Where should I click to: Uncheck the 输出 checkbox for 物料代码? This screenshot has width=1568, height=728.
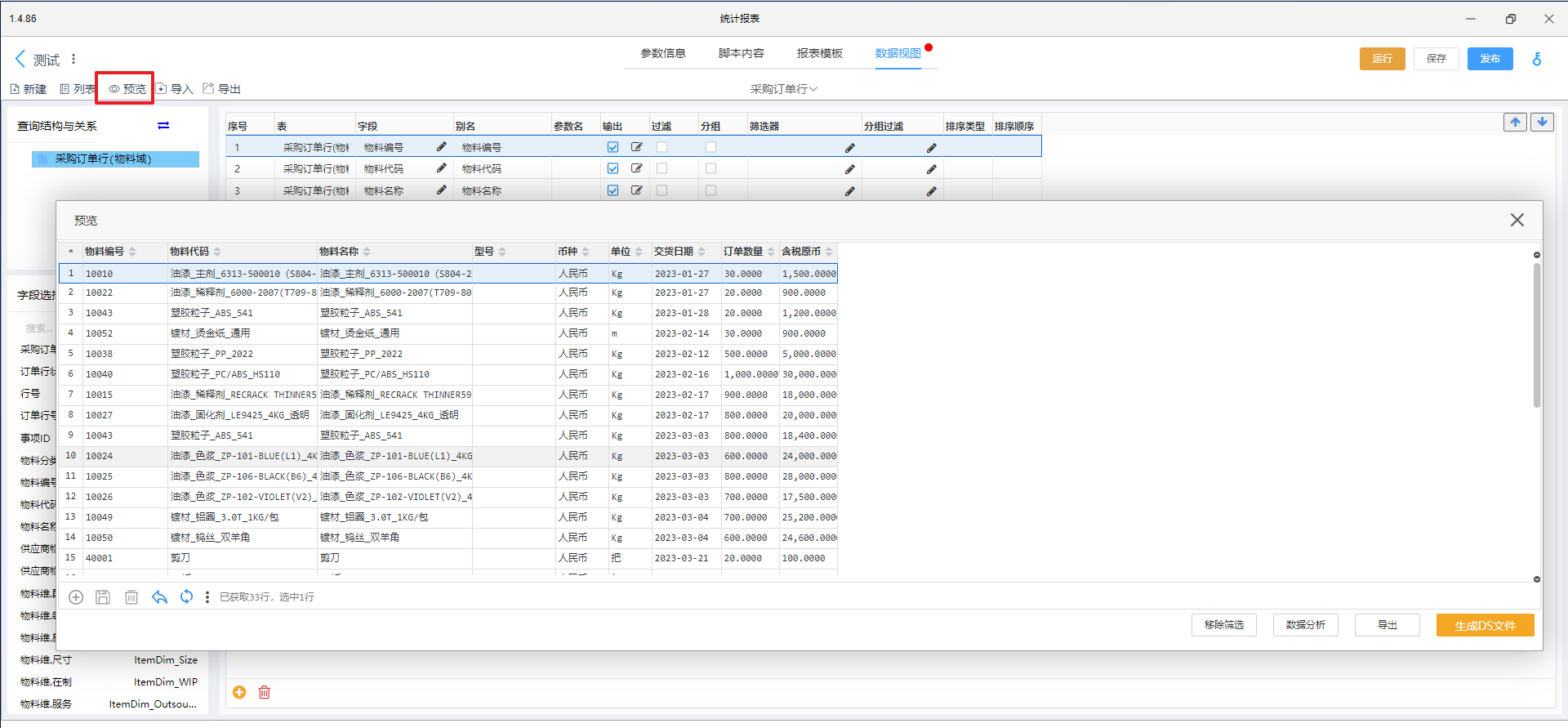tap(613, 168)
